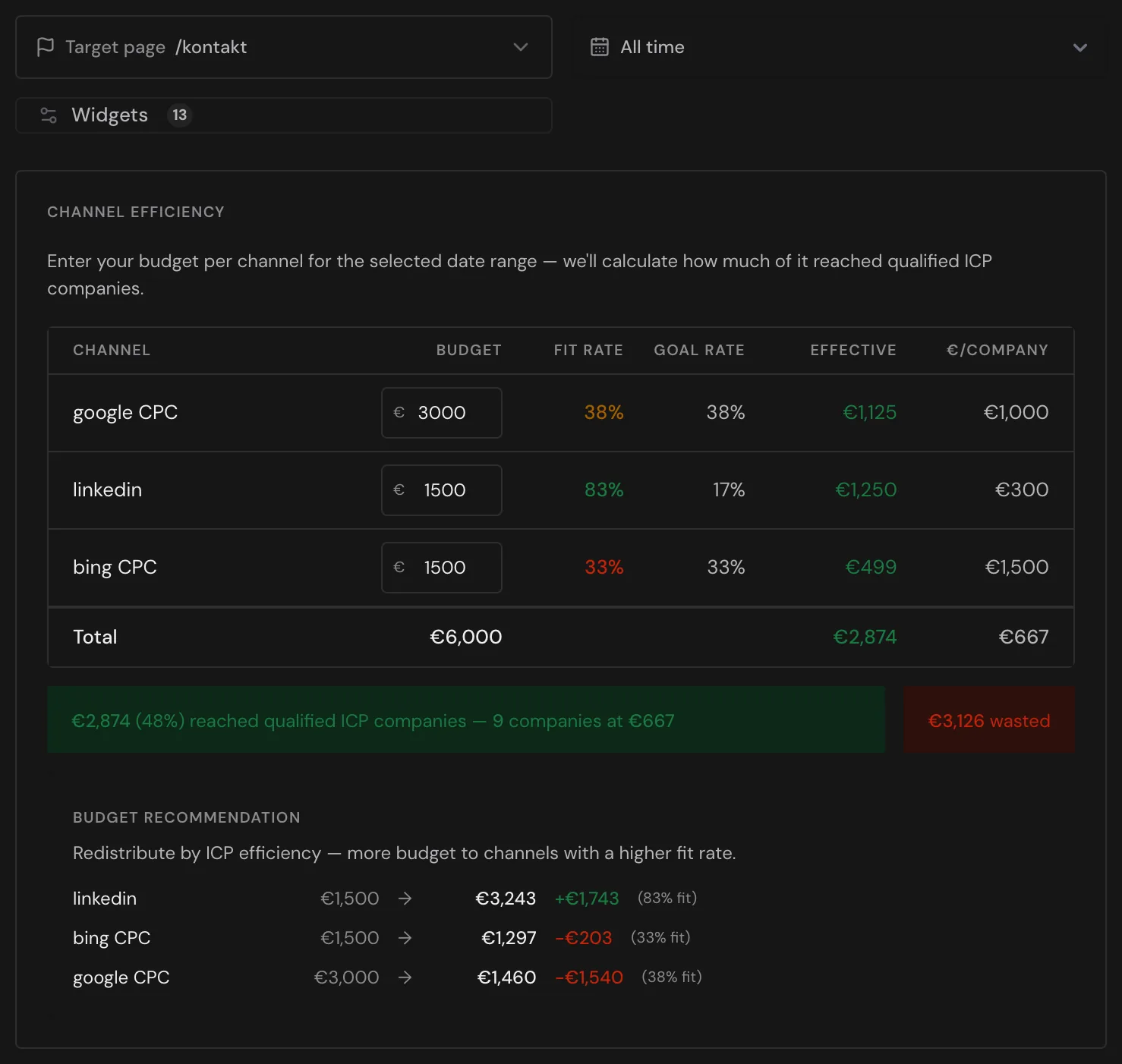Click the calendar icon next to All time
This screenshot has width=1122, height=1064.
(x=600, y=47)
